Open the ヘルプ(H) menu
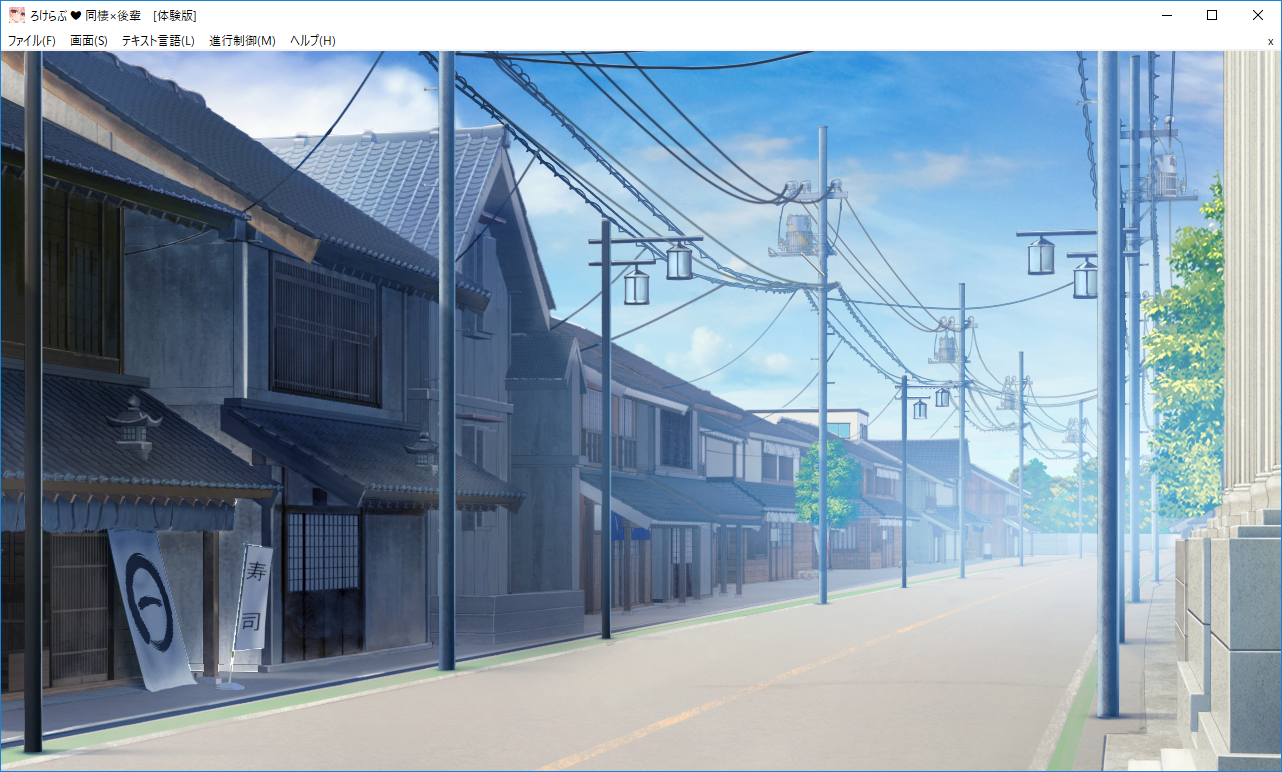Screen dimensions: 1282x772 tap(313, 41)
